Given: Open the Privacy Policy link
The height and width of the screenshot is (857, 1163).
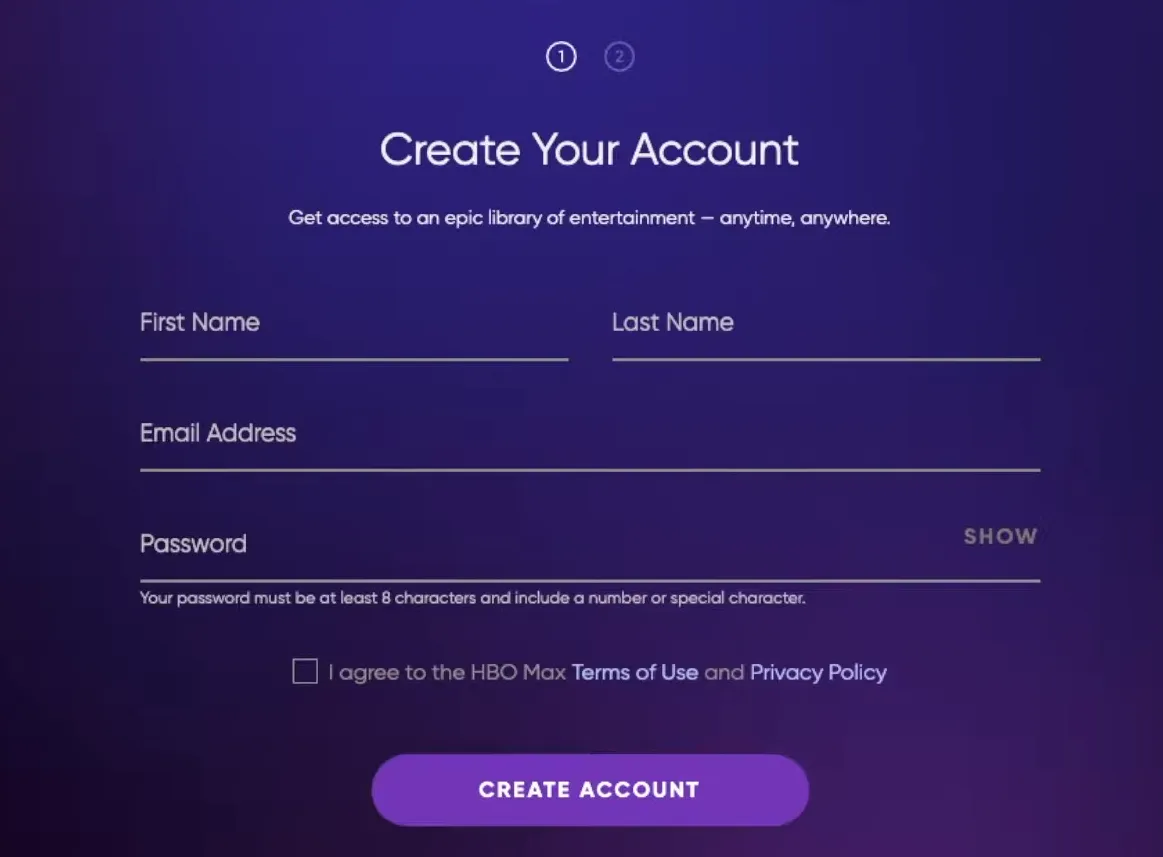Looking at the screenshot, I should [818, 672].
